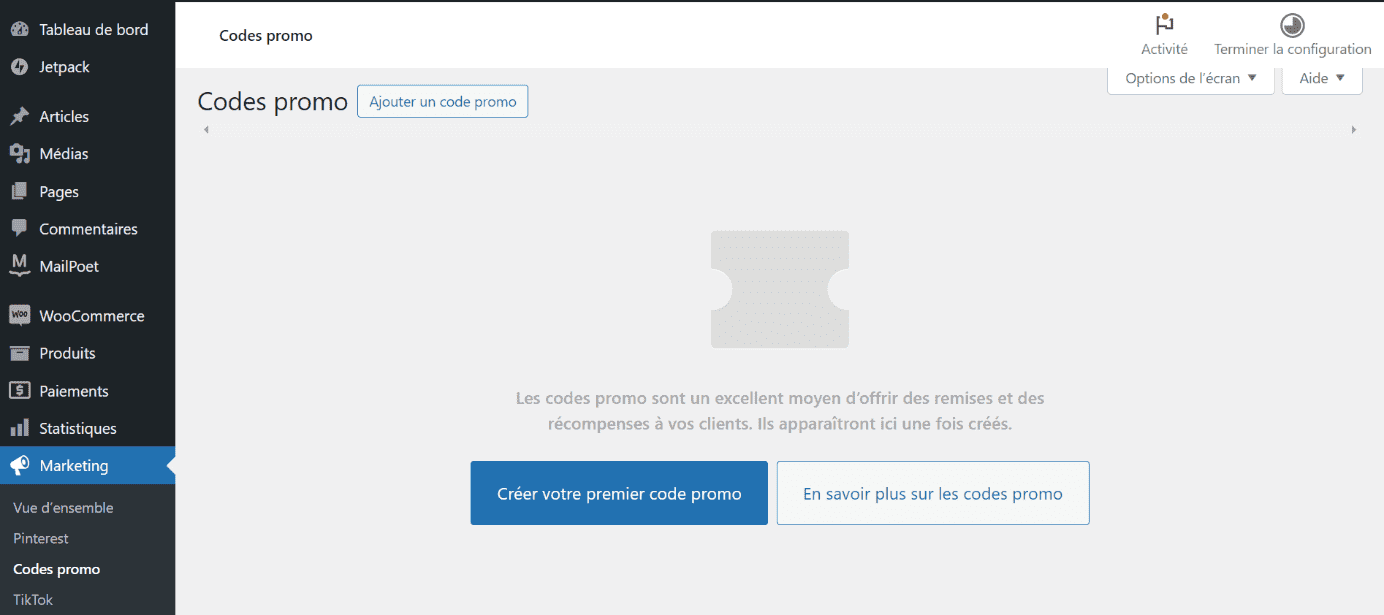The image size is (1384, 615).
Task: Click Activité label in top bar
Action: point(1164,49)
